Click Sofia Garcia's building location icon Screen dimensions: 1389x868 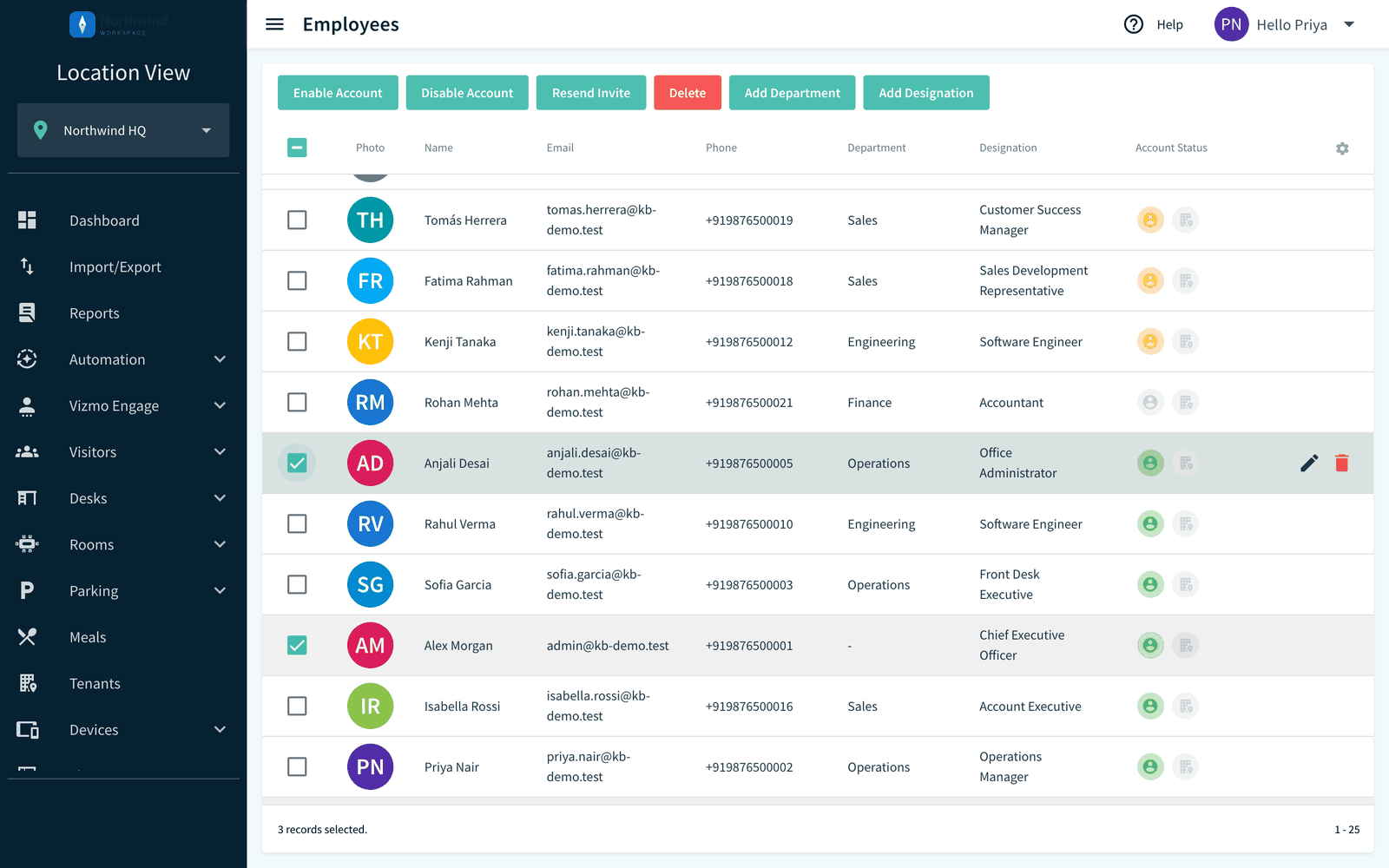click(x=1186, y=585)
